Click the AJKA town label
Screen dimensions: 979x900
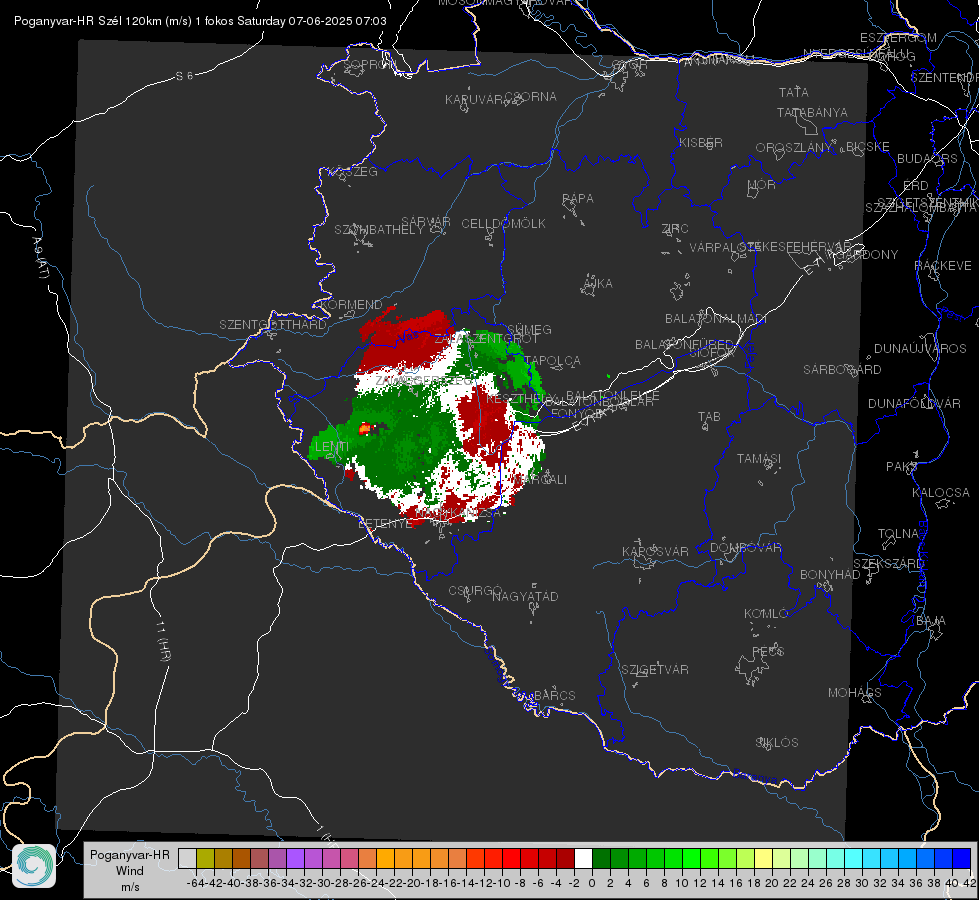point(598,284)
